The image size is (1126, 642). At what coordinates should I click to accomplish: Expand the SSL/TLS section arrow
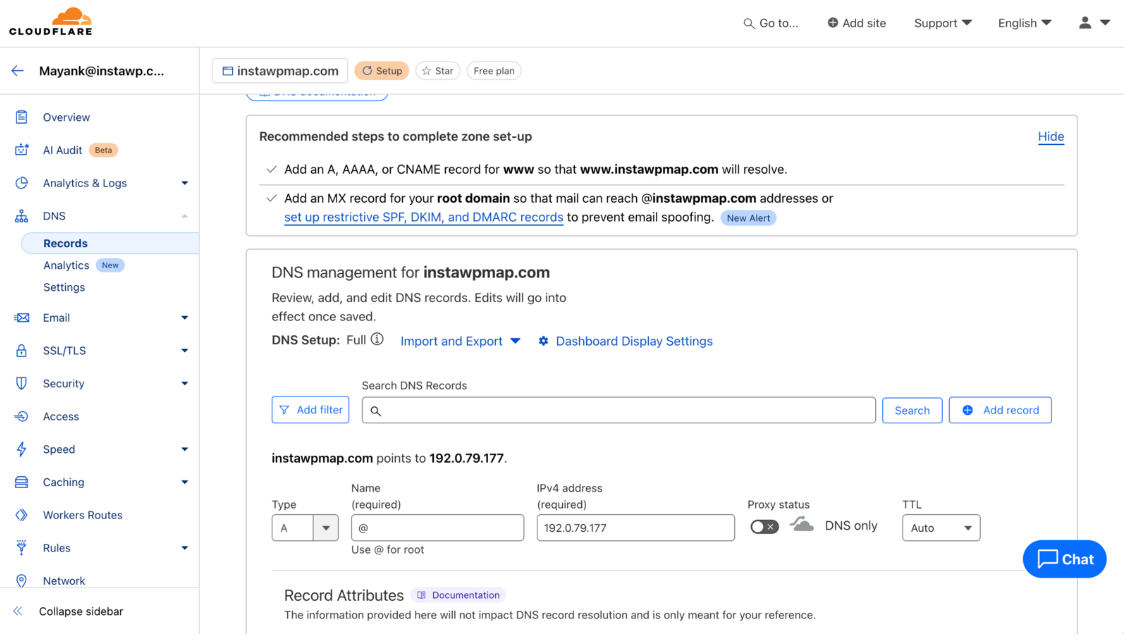tap(185, 350)
